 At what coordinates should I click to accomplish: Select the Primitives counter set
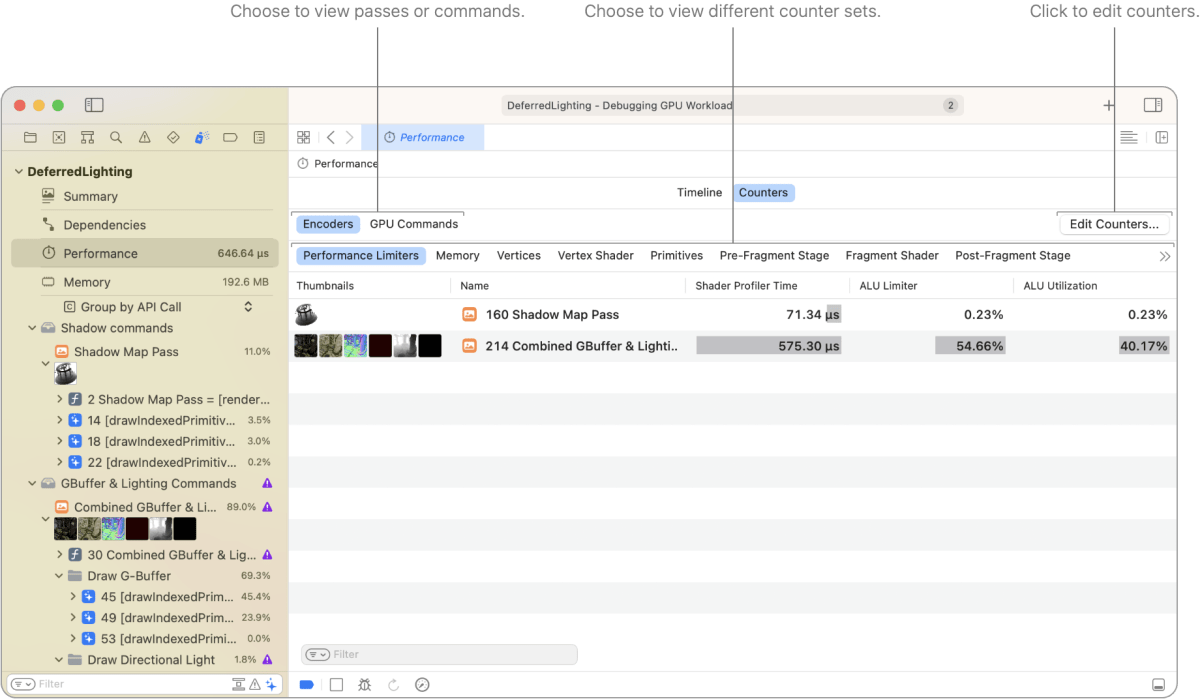point(677,256)
